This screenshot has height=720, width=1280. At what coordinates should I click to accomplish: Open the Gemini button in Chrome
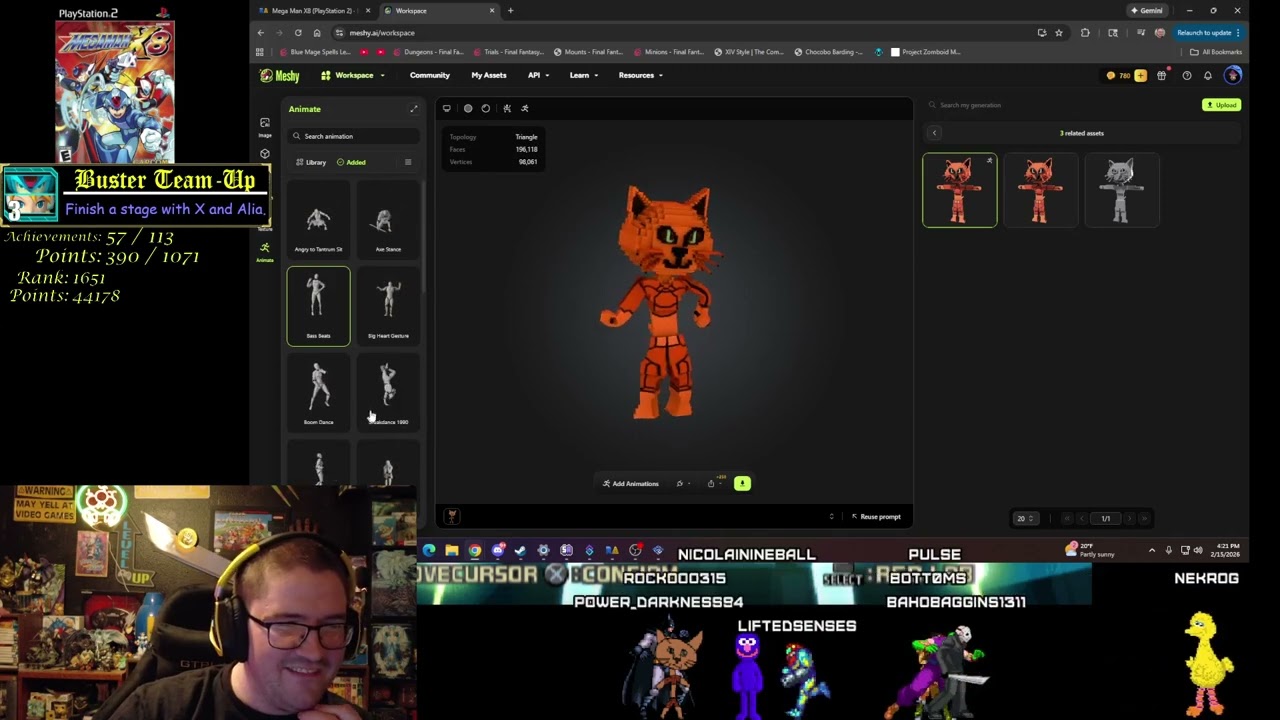(1147, 10)
